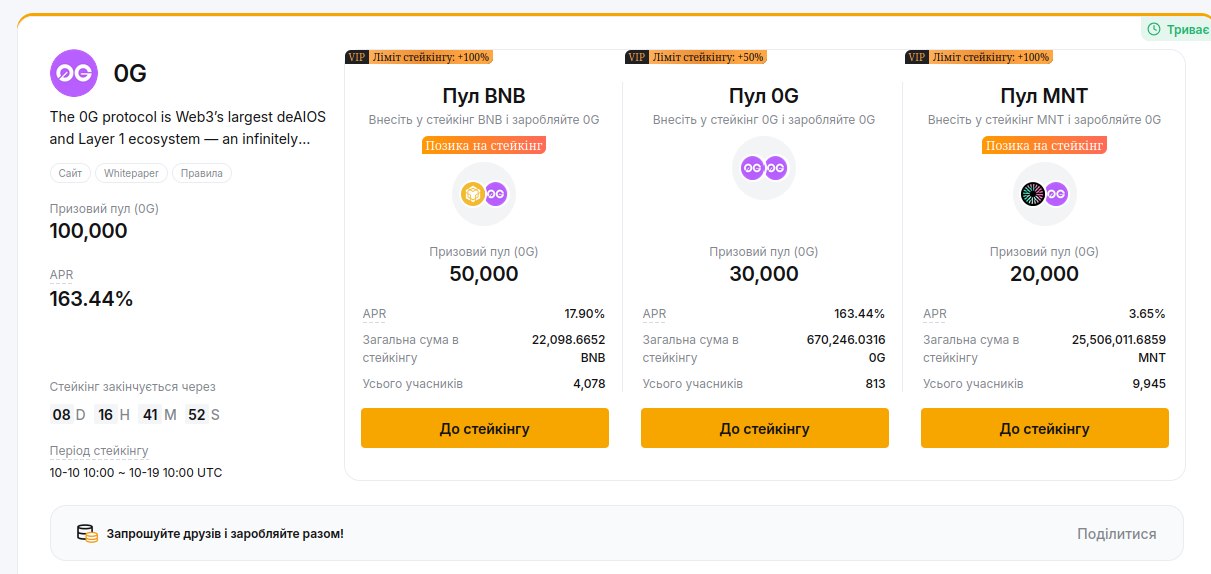
Task: Click the BNB pool token pair icon
Action: (x=484, y=194)
